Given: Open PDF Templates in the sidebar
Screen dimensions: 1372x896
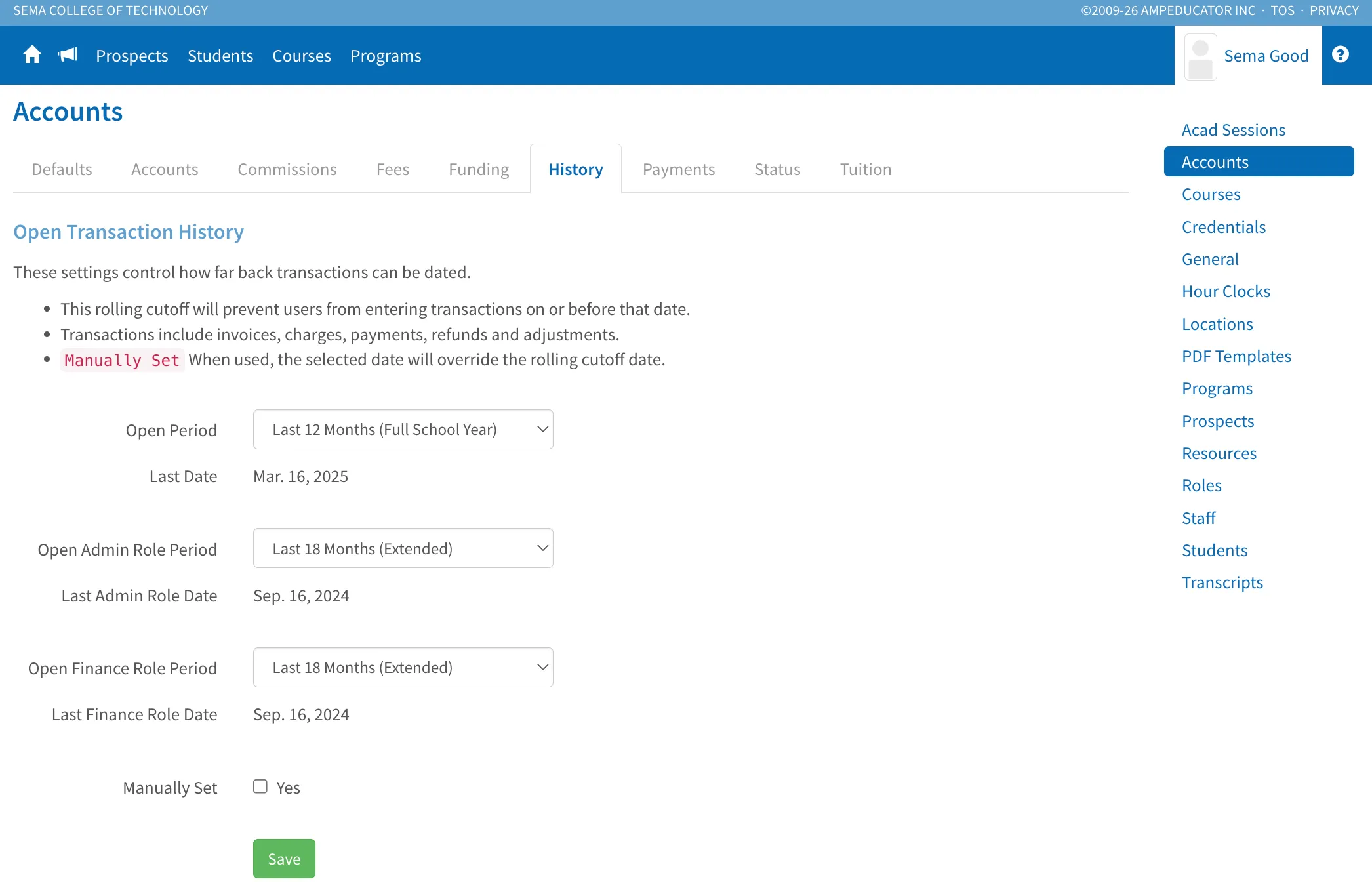Looking at the screenshot, I should (1236, 356).
